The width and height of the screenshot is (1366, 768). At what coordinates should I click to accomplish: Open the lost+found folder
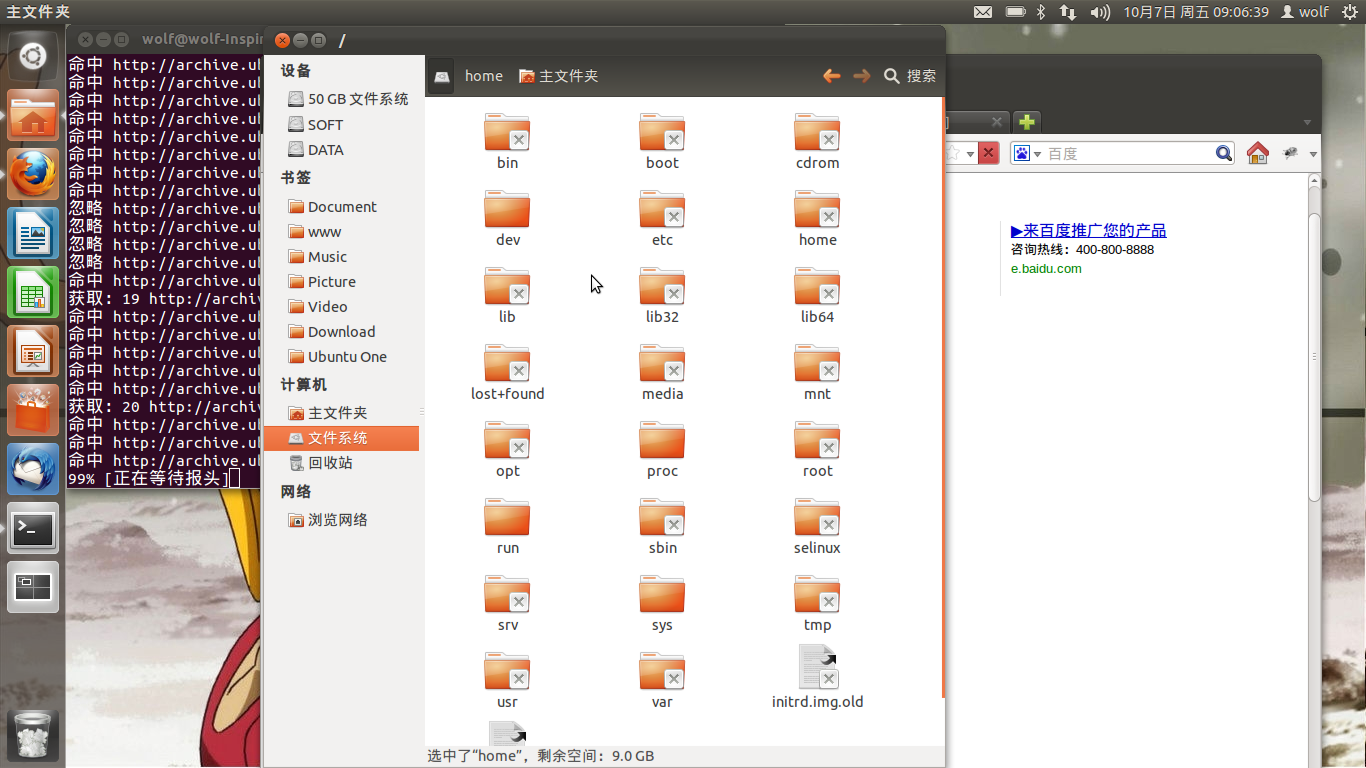point(507,363)
